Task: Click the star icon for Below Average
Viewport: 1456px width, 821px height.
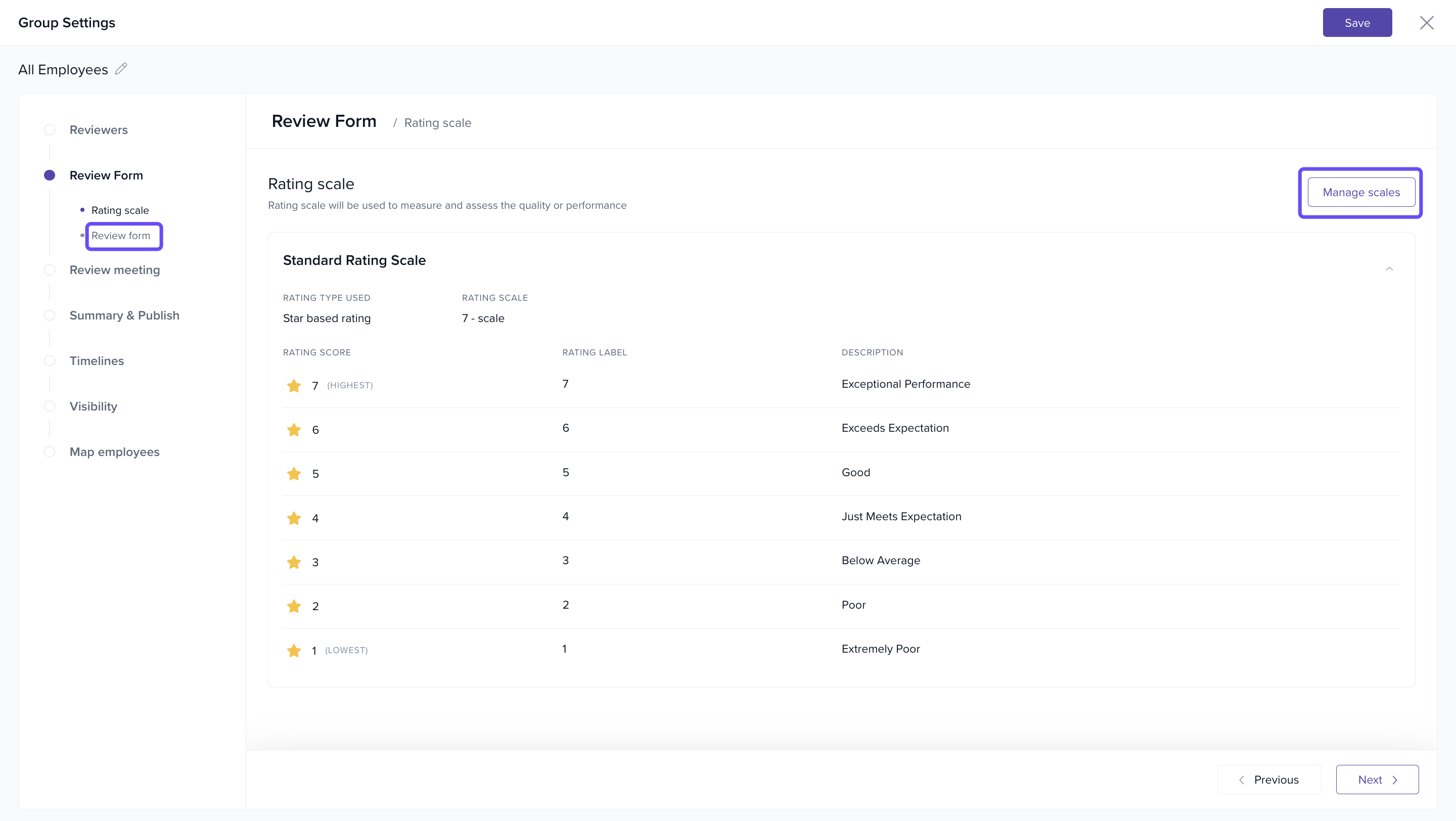Action: (294, 562)
